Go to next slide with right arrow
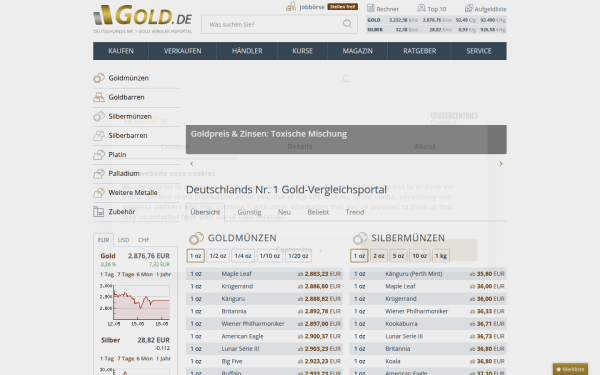This screenshot has height=375, width=600. pos(501,164)
